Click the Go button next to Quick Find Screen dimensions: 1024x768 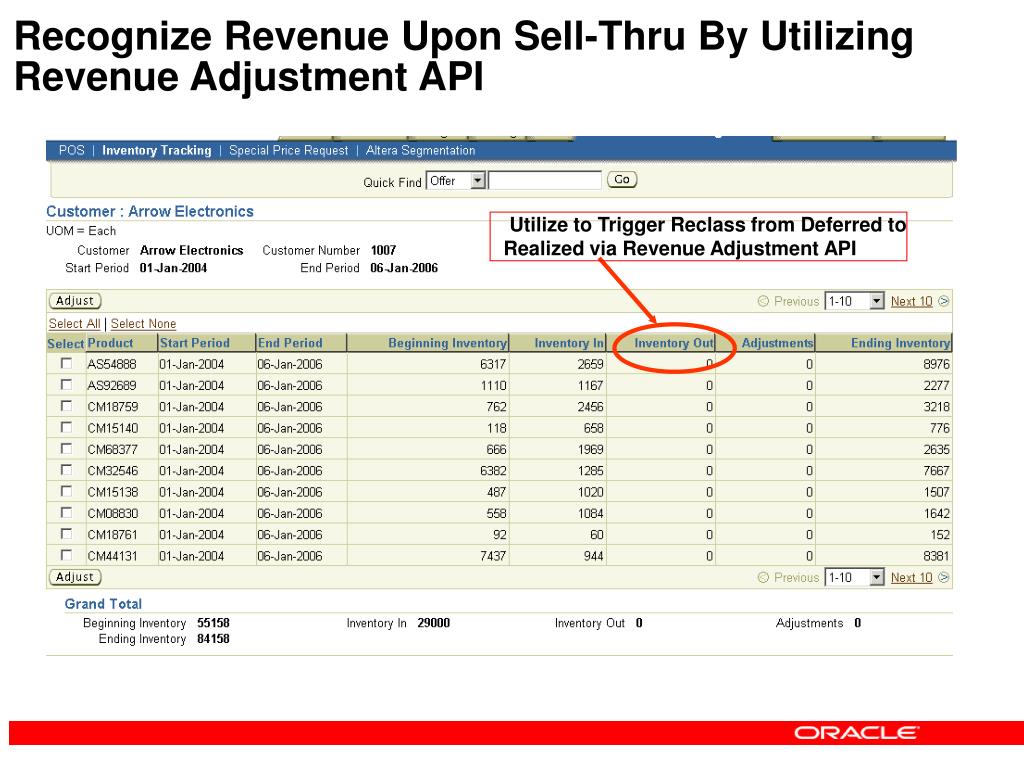tap(622, 180)
